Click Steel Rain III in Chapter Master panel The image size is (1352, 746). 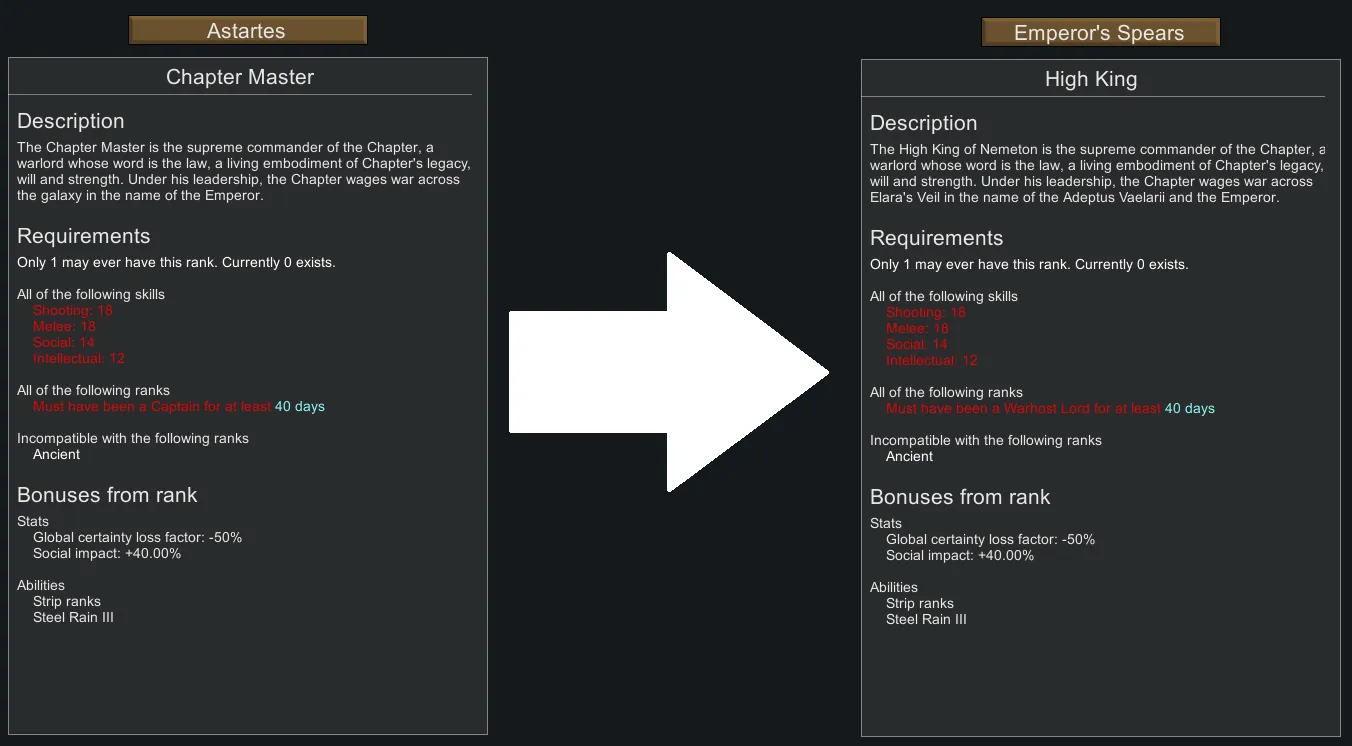pyautogui.click(x=73, y=617)
